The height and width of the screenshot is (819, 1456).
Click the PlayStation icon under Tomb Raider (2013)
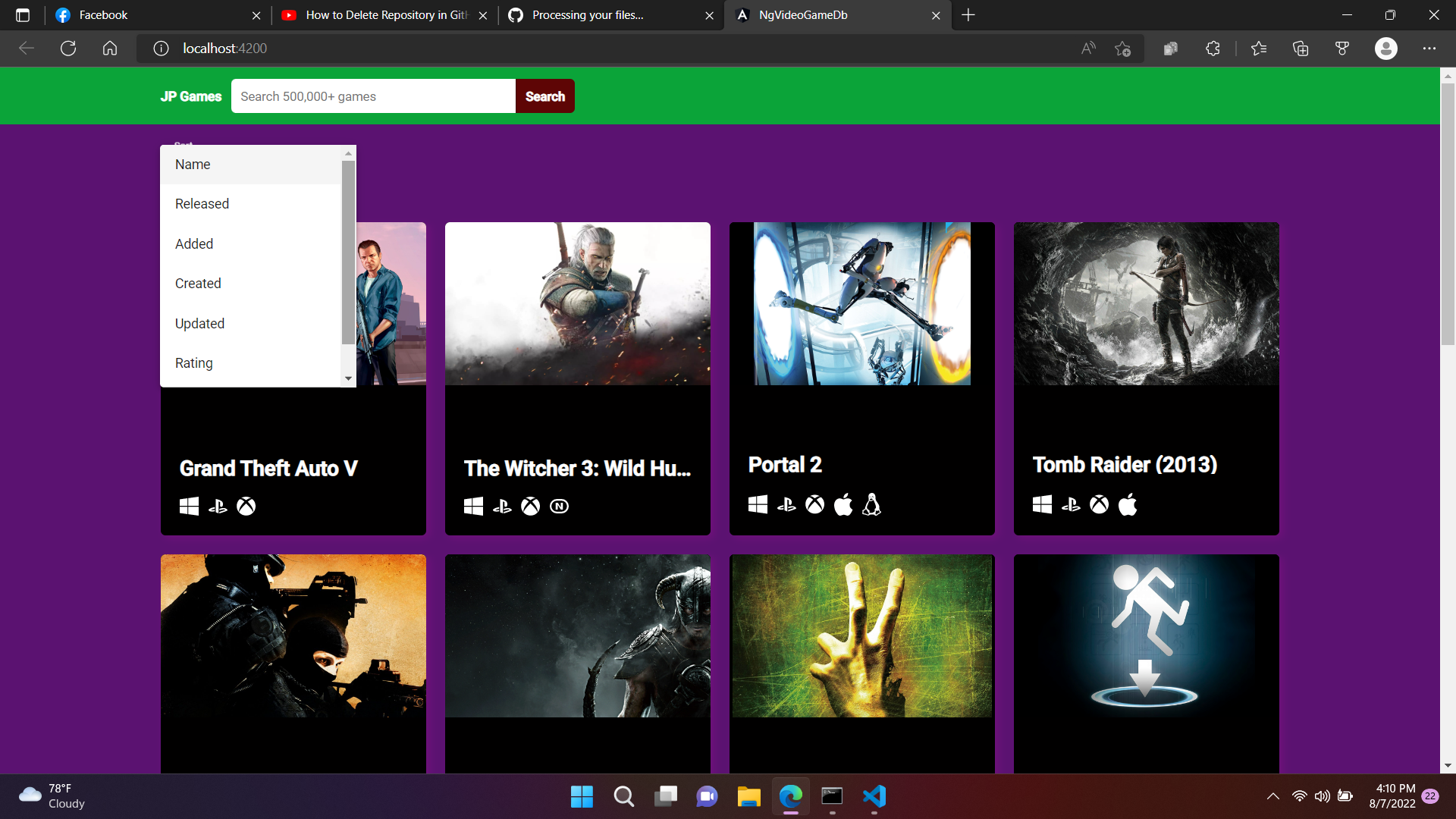pyautogui.click(x=1071, y=504)
